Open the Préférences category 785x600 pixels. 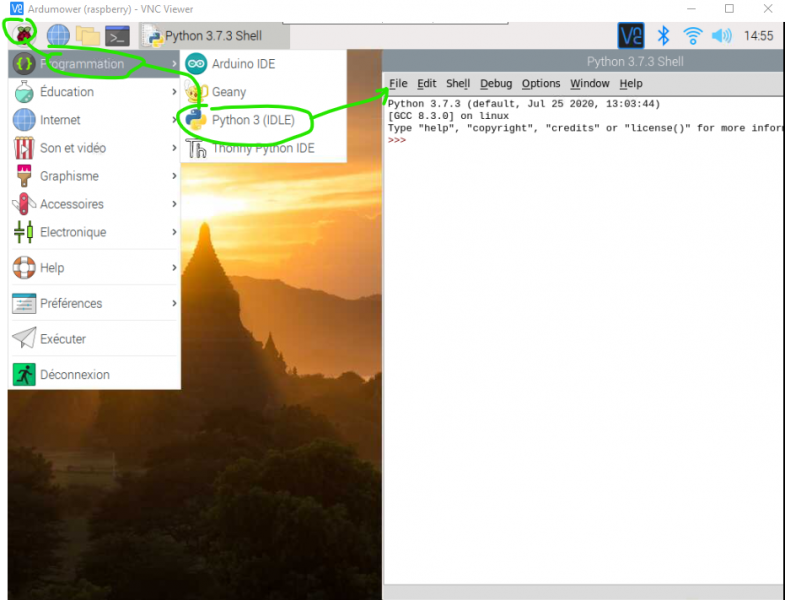(94, 303)
